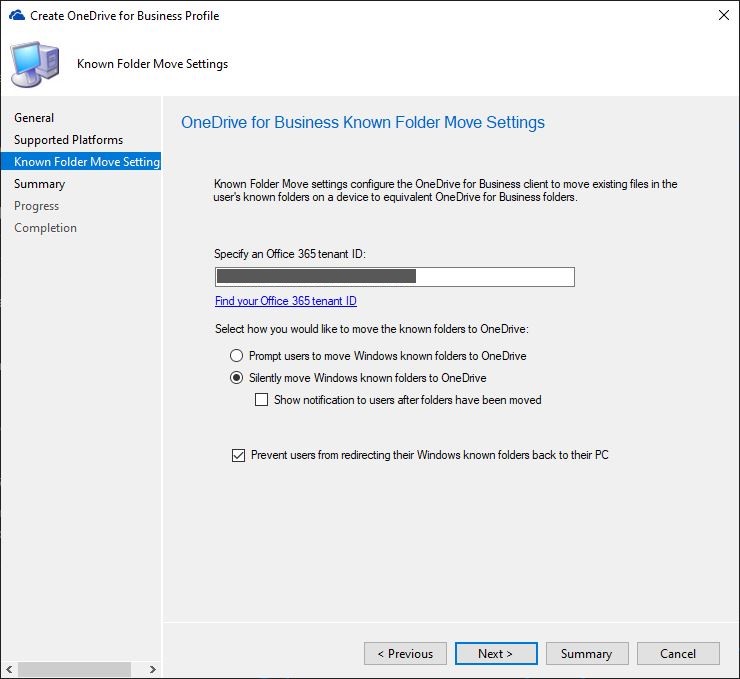The width and height of the screenshot is (740, 679).
Task: Select the Completion step in sidebar
Action: coord(45,227)
